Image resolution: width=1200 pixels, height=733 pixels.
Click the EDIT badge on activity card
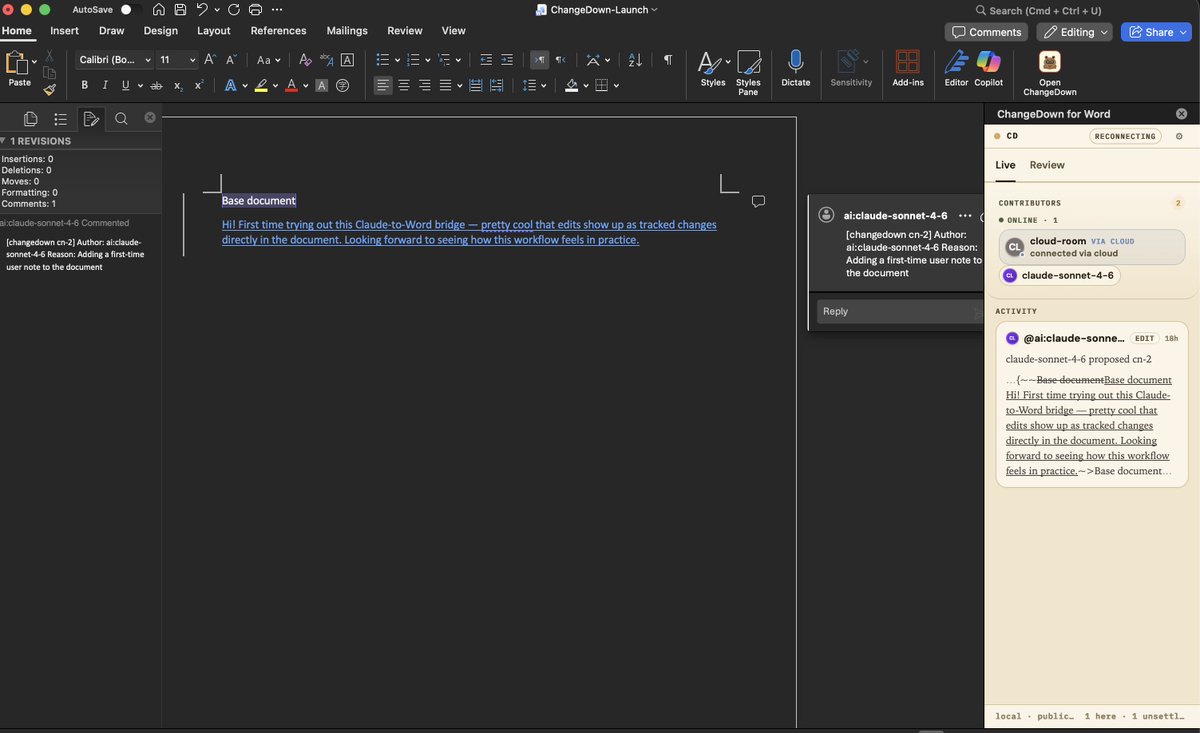coord(1145,339)
